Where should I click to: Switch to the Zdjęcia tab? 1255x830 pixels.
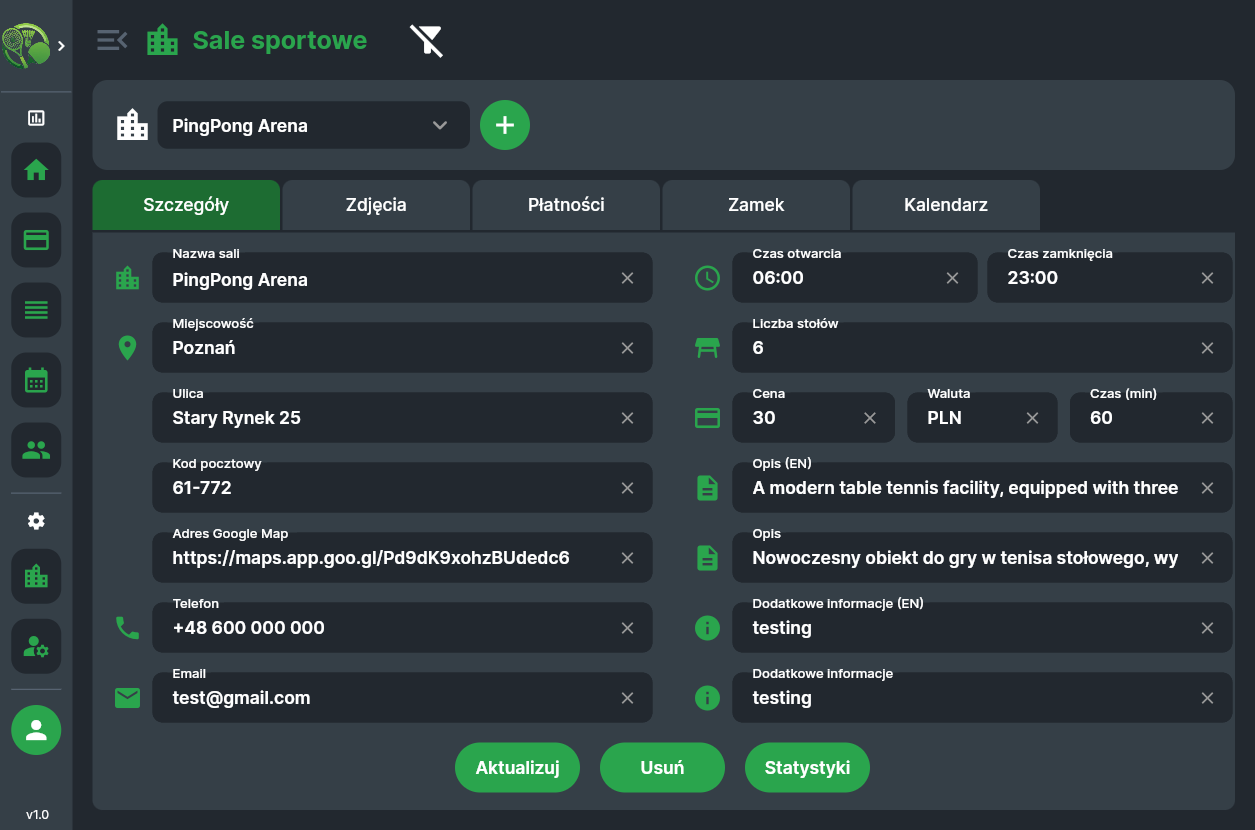(376, 205)
